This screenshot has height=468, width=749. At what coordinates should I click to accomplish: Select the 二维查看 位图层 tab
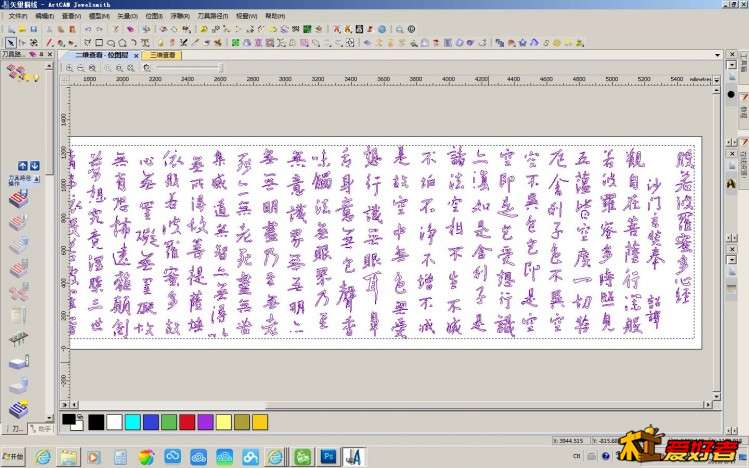[101, 55]
